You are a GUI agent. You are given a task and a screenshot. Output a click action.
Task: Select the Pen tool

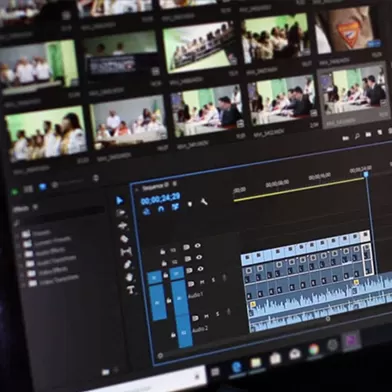(x=128, y=265)
